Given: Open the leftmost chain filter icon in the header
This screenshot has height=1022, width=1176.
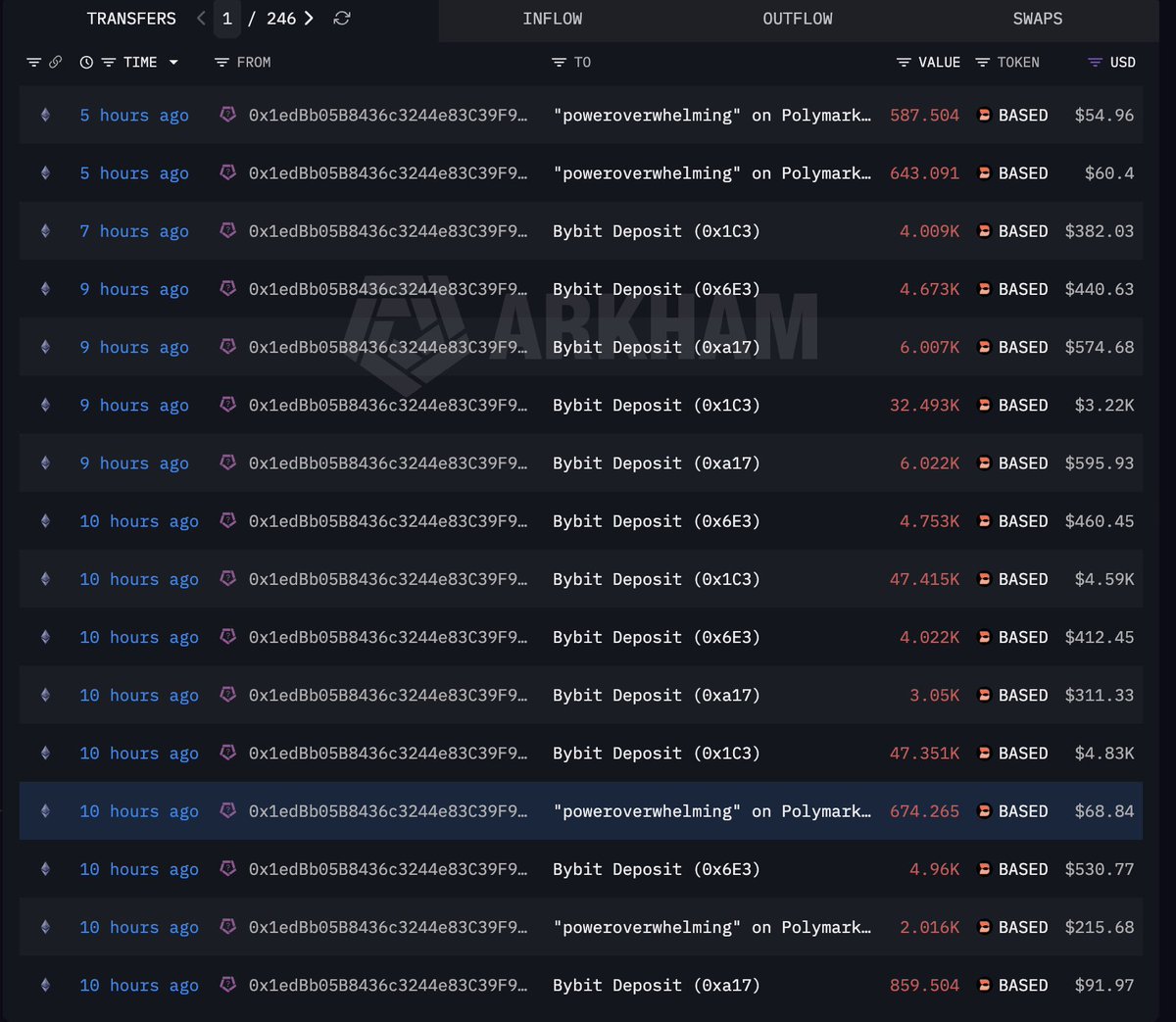Looking at the screenshot, I should [x=33, y=62].
